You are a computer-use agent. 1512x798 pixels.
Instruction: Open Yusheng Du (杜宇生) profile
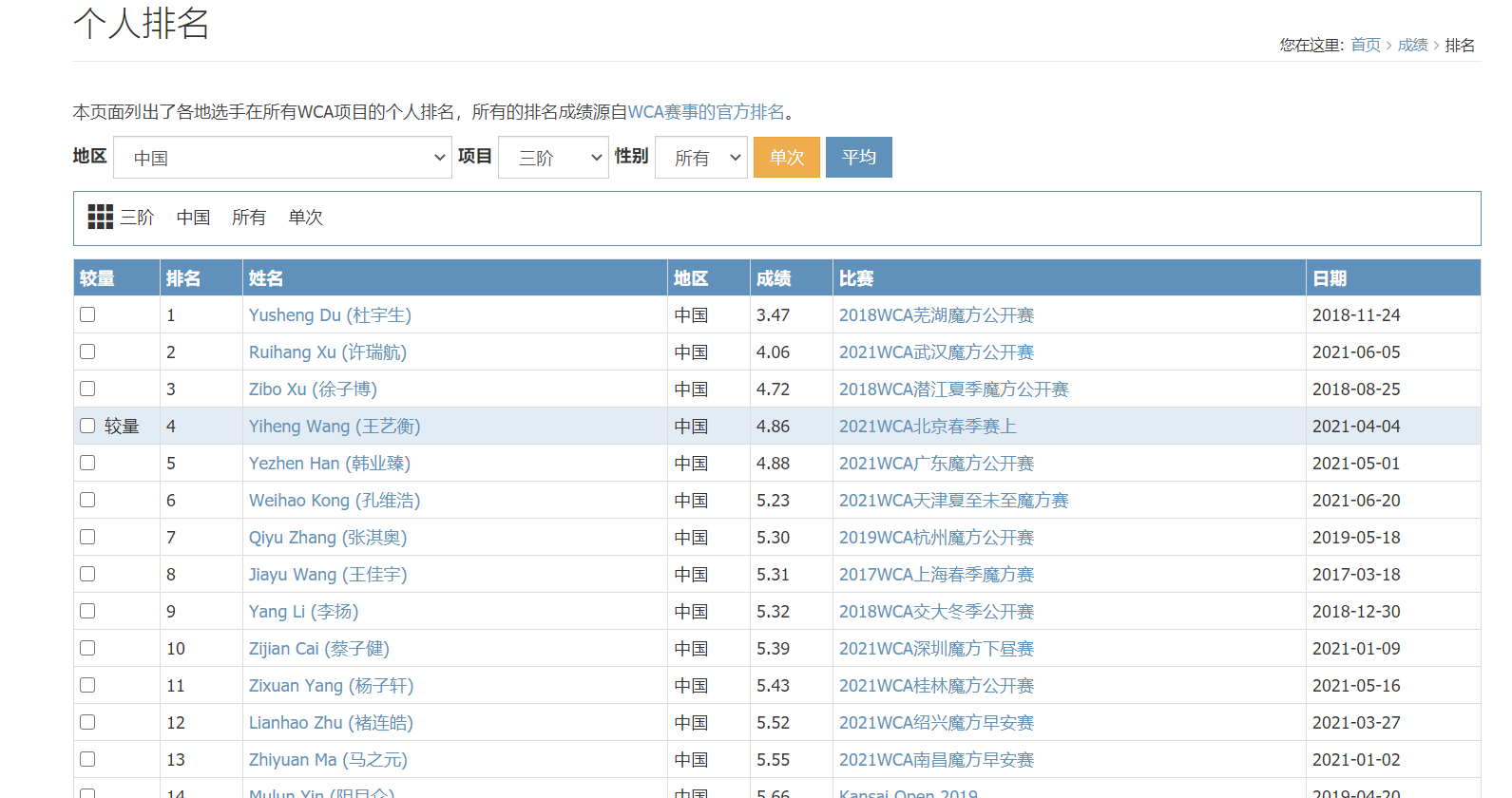[330, 314]
